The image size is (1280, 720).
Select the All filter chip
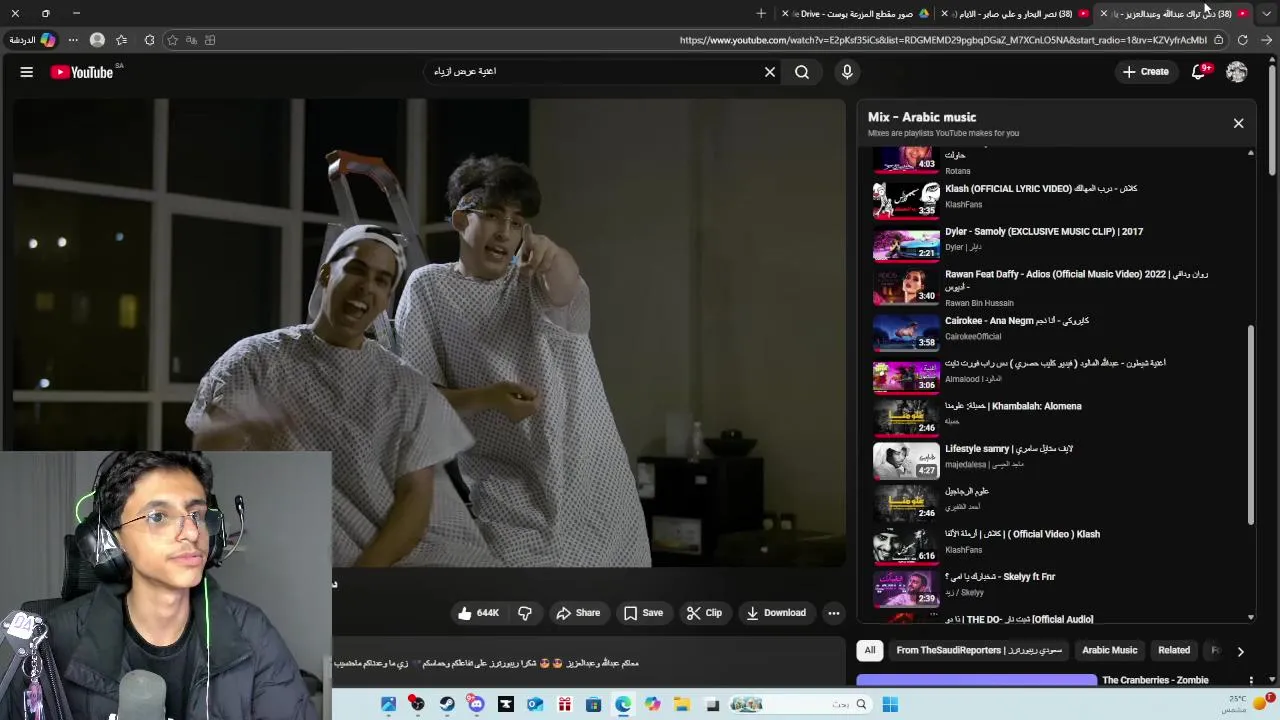point(870,650)
